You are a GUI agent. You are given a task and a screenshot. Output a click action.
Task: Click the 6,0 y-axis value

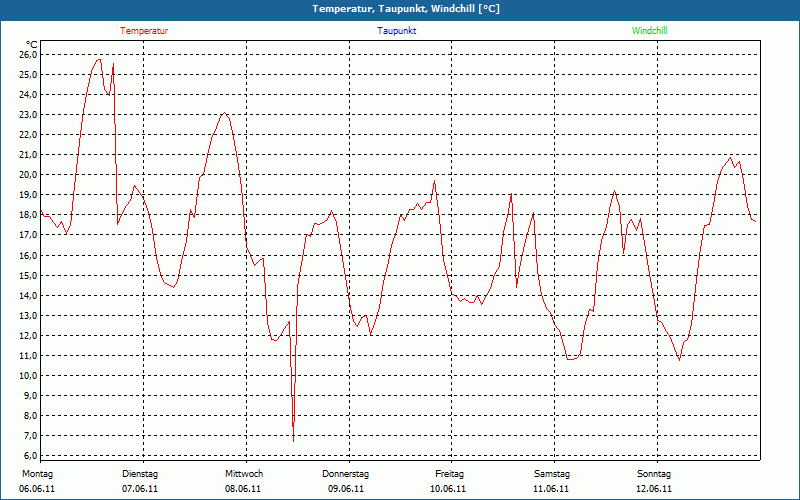(30, 456)
